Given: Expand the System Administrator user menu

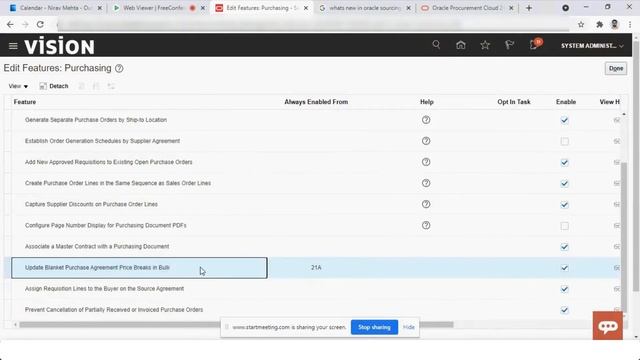Looking at the screenshot, I should coord(592,46).
